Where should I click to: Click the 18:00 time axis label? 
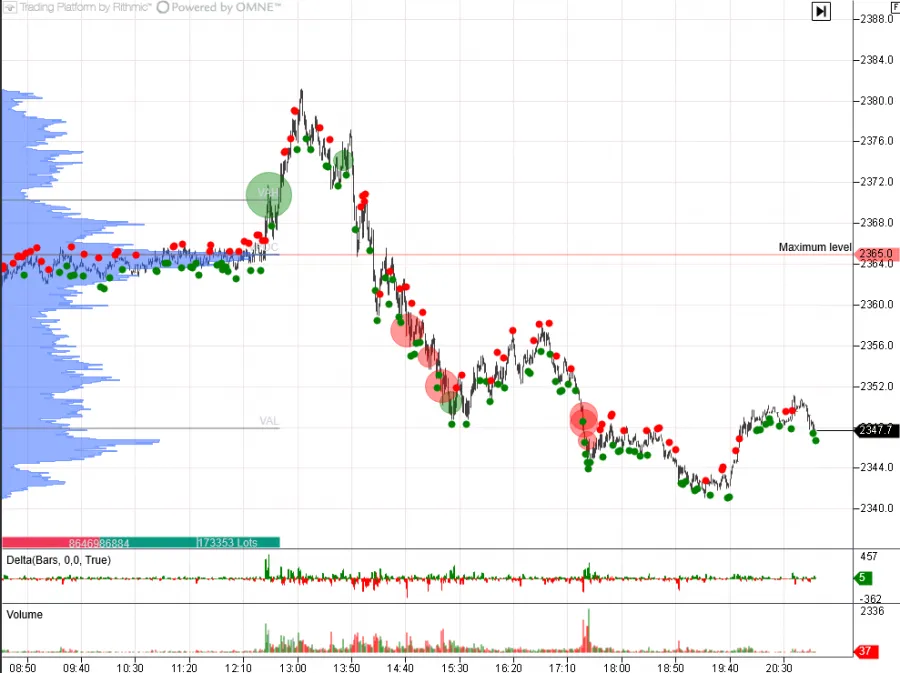(x=617, y=667)
